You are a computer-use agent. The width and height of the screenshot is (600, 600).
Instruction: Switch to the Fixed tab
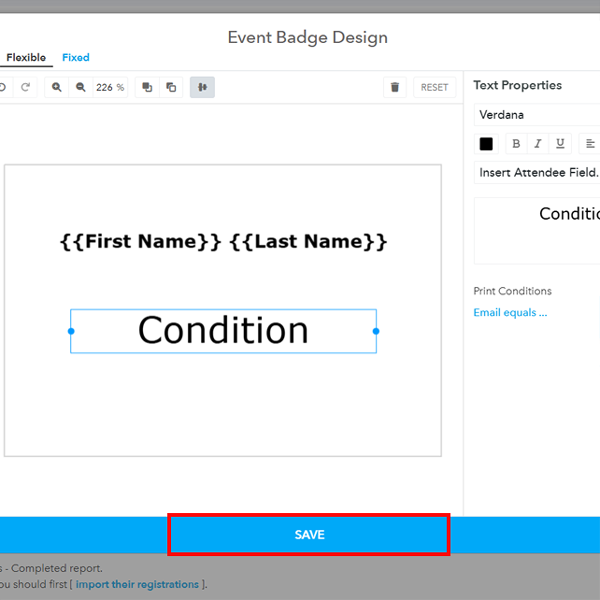tap(76, 58)
